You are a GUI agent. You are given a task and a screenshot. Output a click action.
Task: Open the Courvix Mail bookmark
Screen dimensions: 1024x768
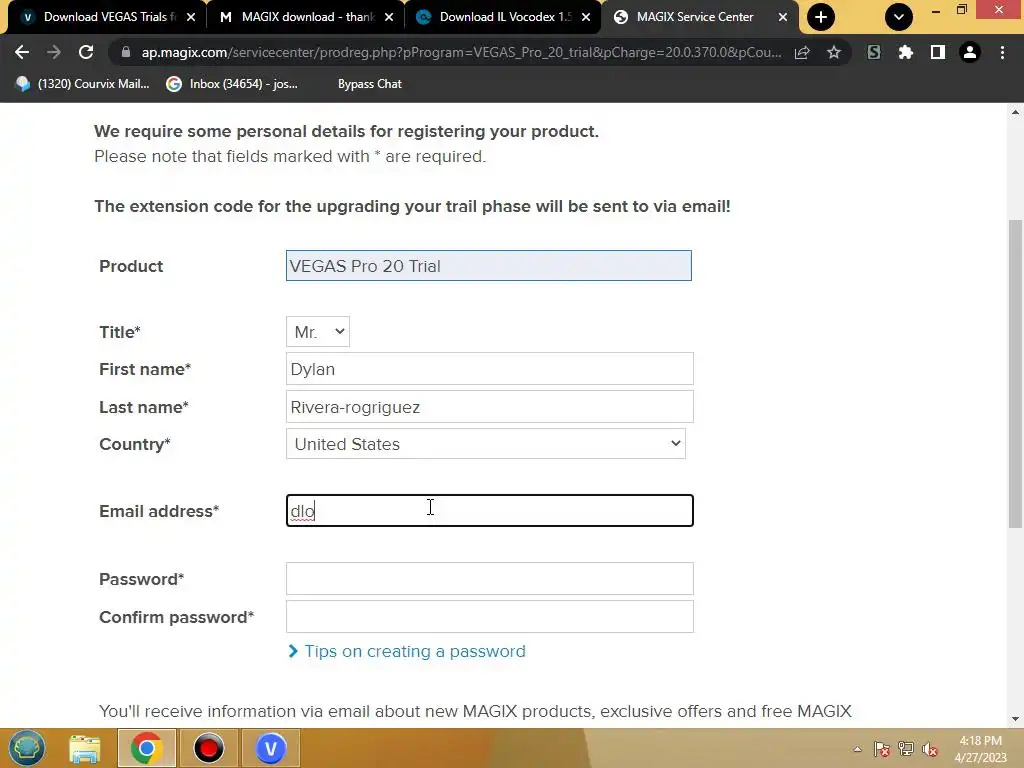82,84
